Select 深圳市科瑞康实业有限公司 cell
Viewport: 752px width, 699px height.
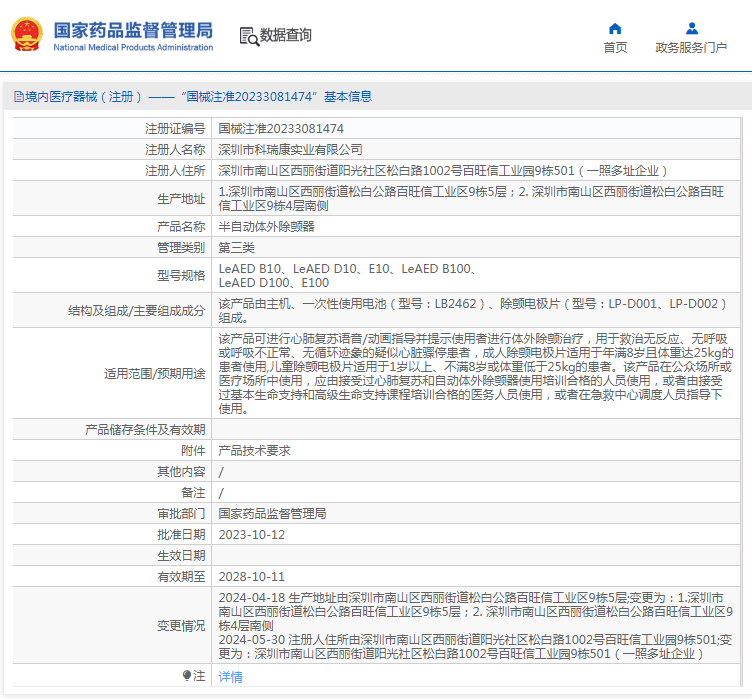[x=290, y=150]
